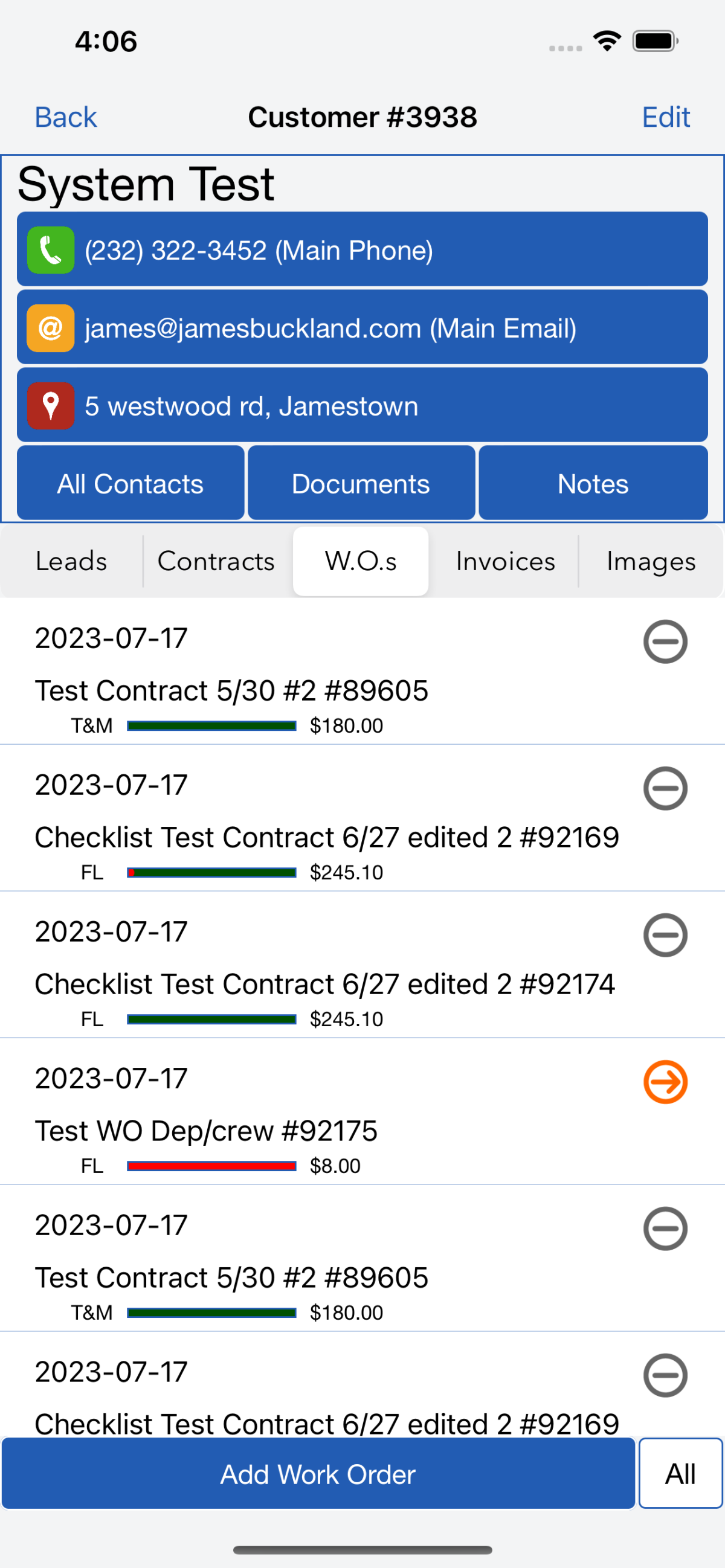
Task: Open the Documents section
Action: click(361, 484)
